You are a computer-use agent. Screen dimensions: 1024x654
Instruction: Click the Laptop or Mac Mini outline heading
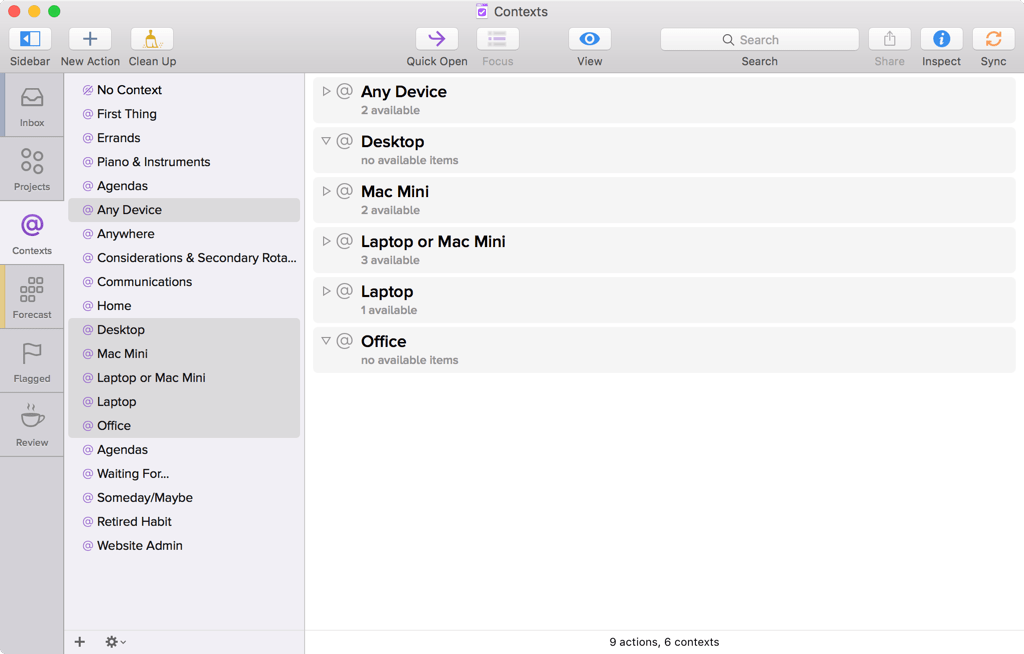point(433,242)
